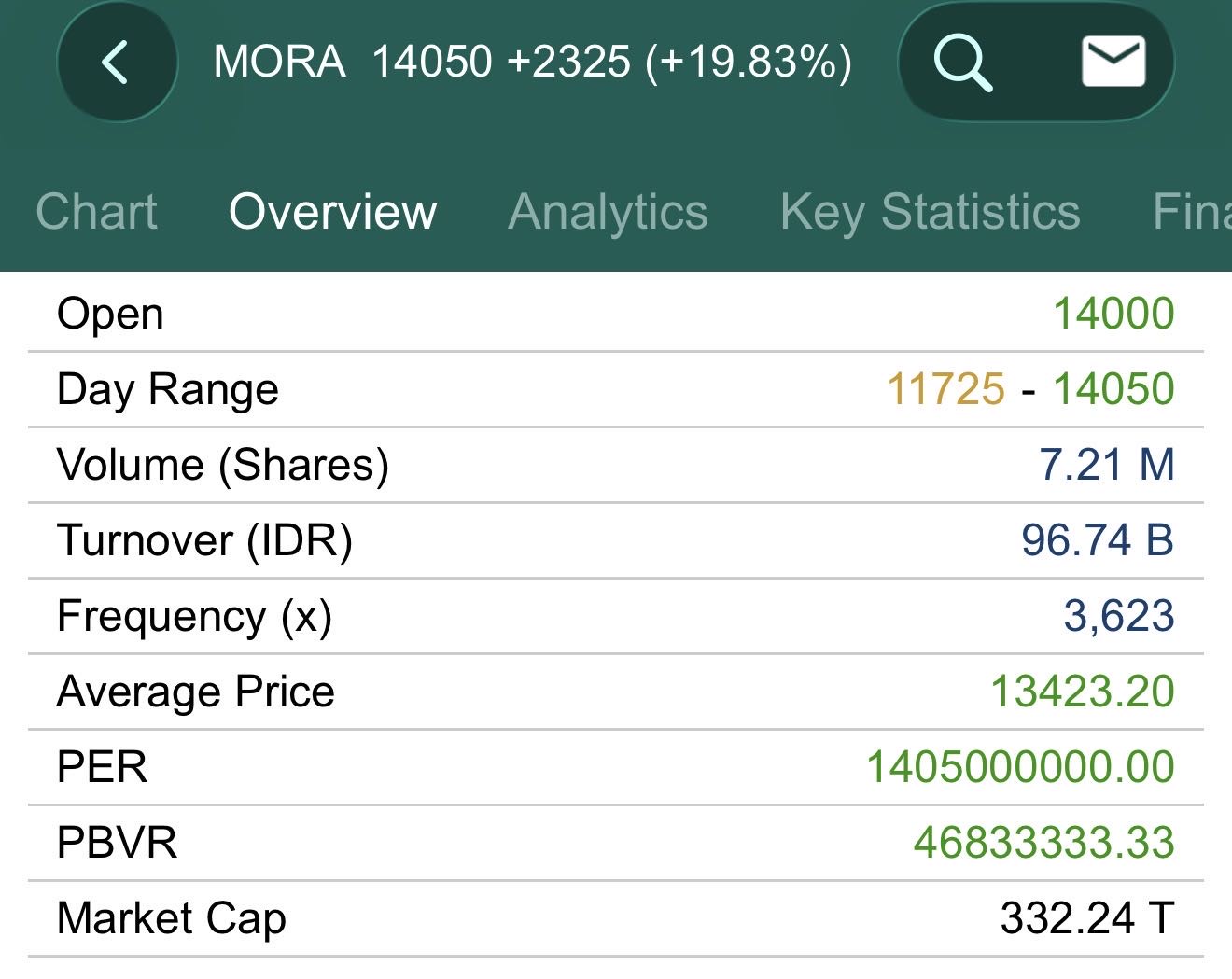
Task: Tap the MORA 14050 price header
Action: (x=532, y=63)
